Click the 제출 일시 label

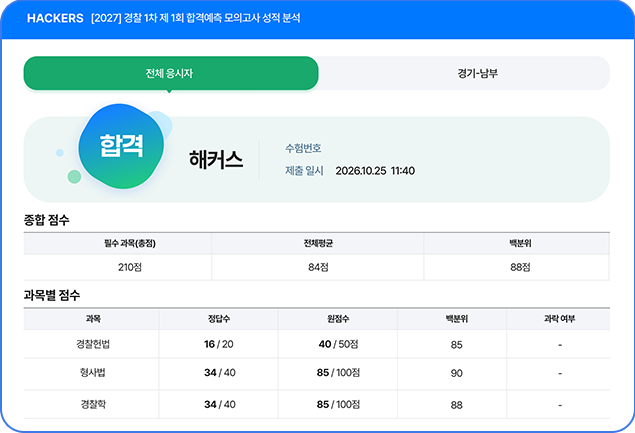coord(304,171)
